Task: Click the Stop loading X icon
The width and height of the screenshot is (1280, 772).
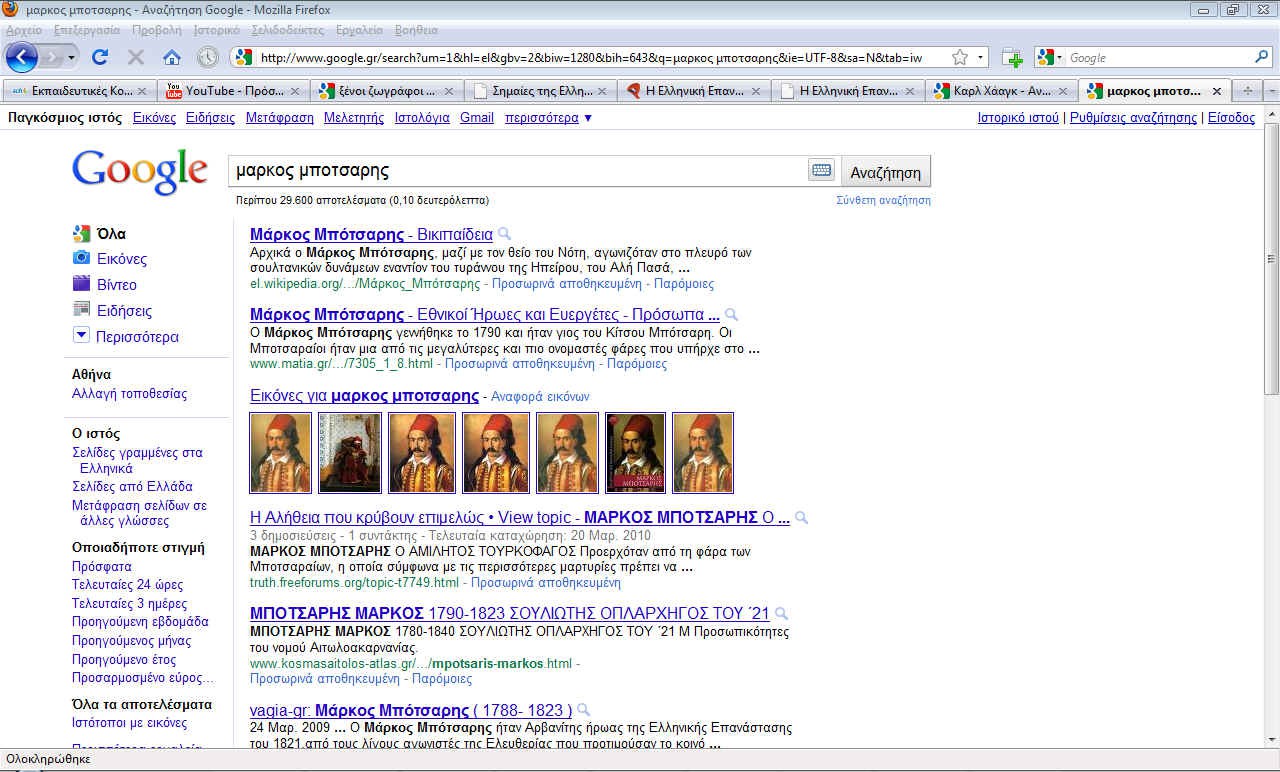Action: (136, 57)
